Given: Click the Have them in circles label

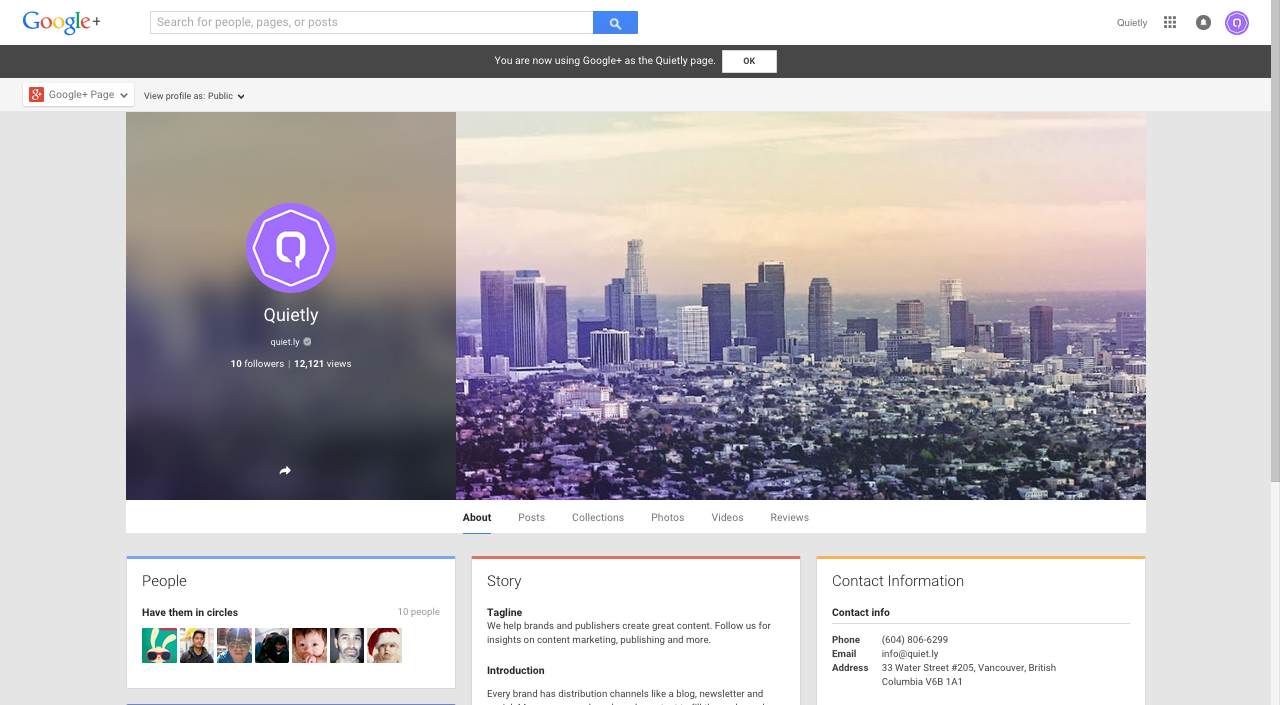Looking at the screenshot, I should point(190,612).
